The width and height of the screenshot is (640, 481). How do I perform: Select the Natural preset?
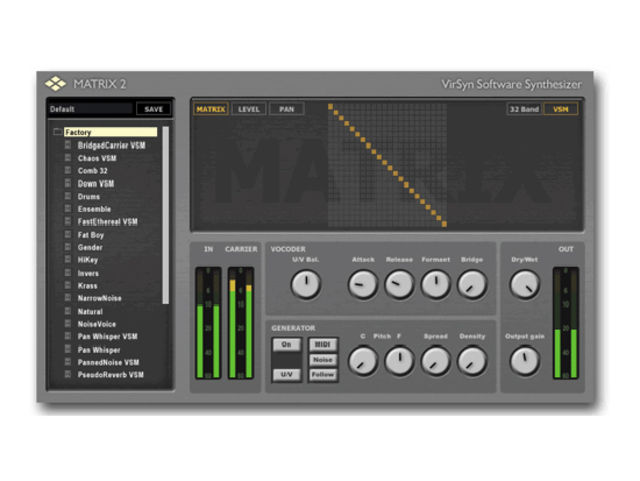pos(90,312)
